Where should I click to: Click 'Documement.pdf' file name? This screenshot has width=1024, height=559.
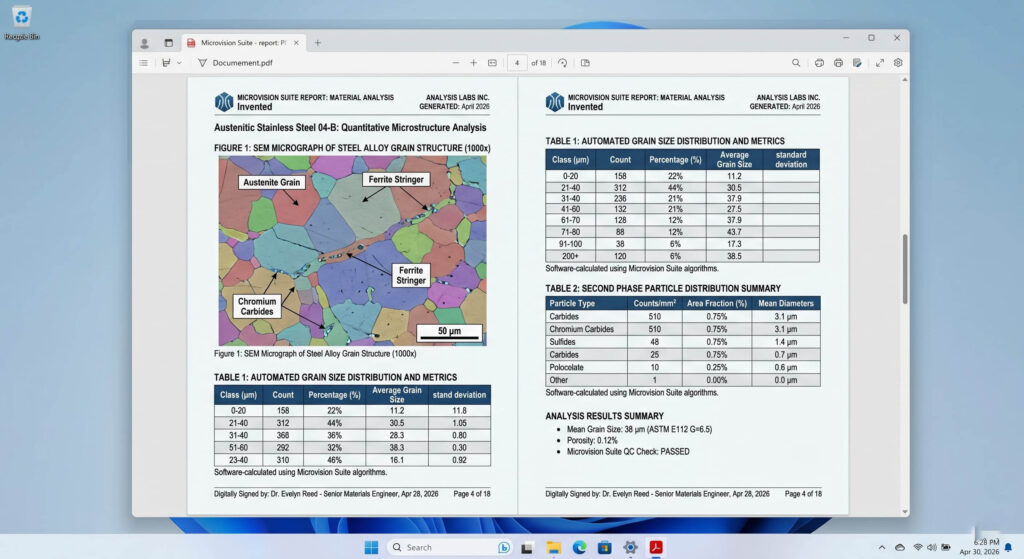[x=242, y=63]
